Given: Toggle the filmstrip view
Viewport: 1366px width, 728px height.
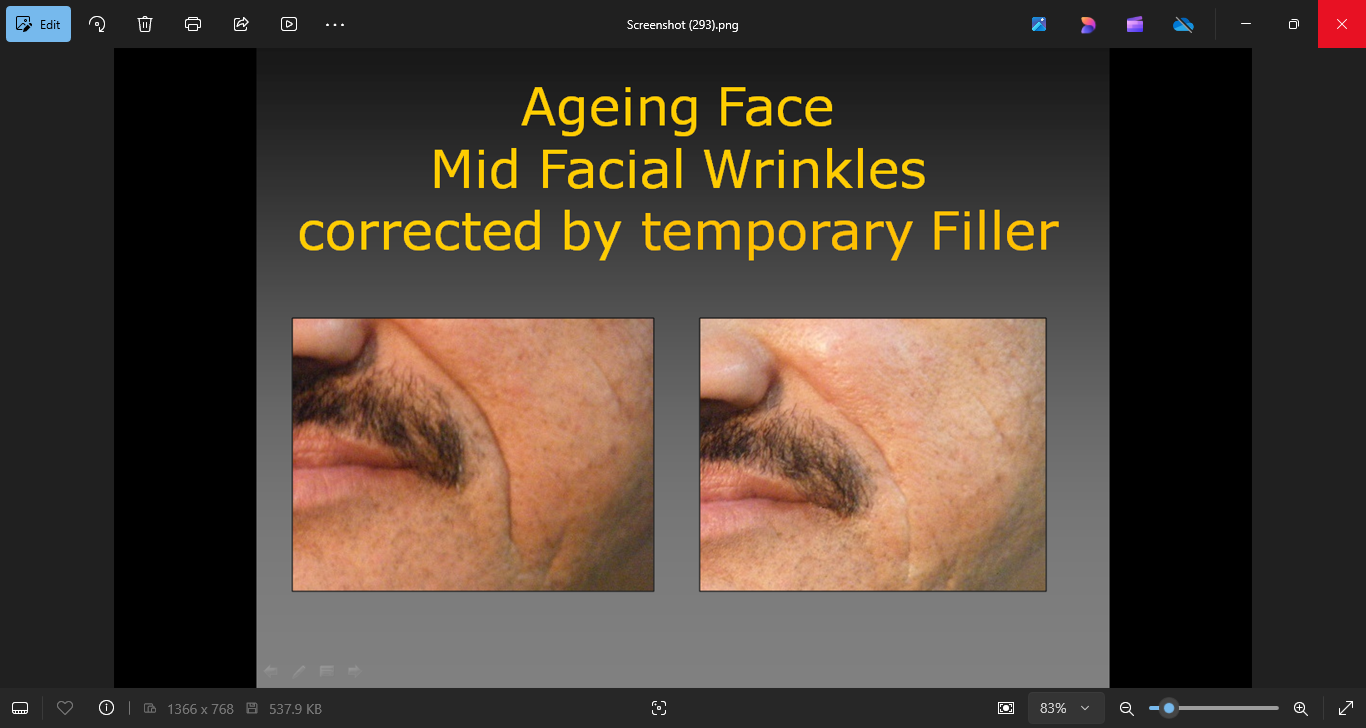Looking at the screenshot, I should [x=20, y=708].
